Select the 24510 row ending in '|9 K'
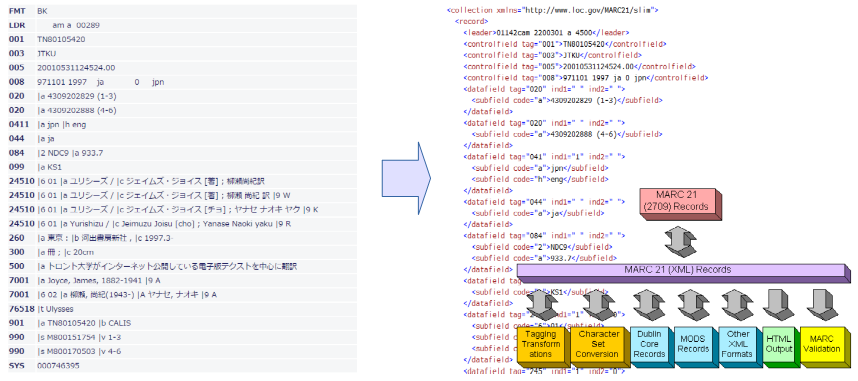858x381 pixels. pyautogui.click(x=182, y=210)
